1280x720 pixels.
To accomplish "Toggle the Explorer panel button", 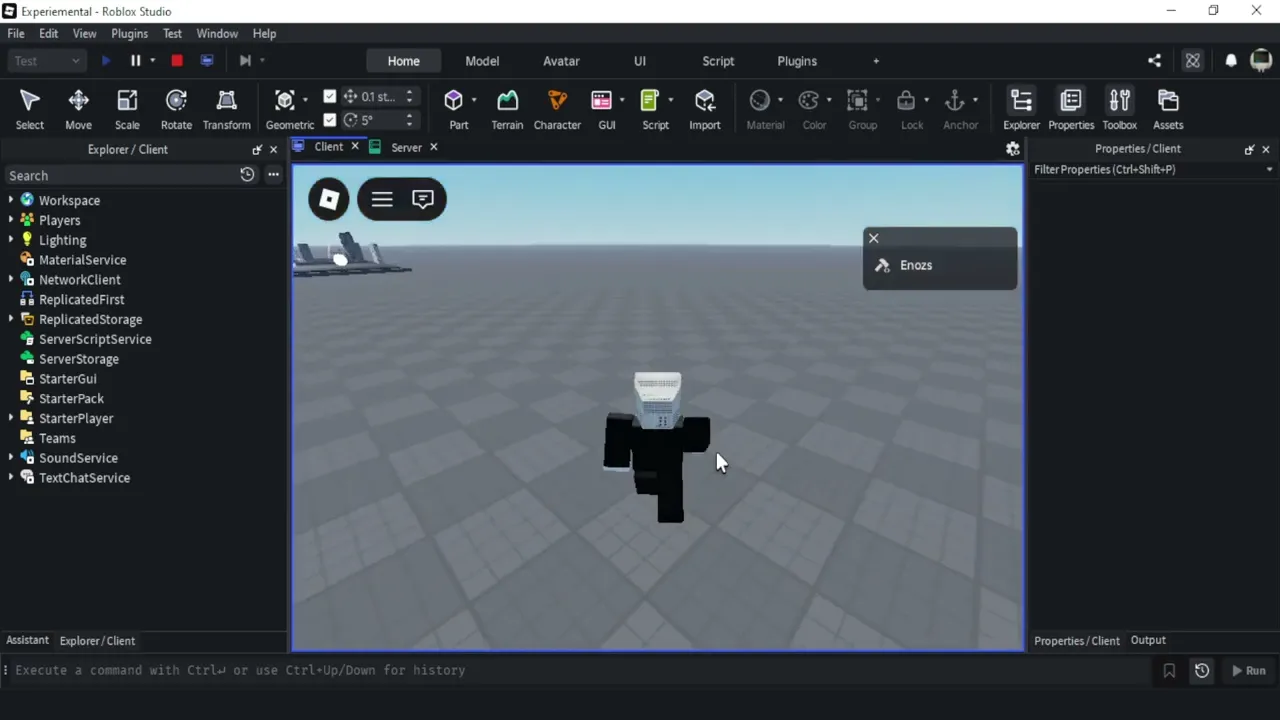I will pos(1021,109).
